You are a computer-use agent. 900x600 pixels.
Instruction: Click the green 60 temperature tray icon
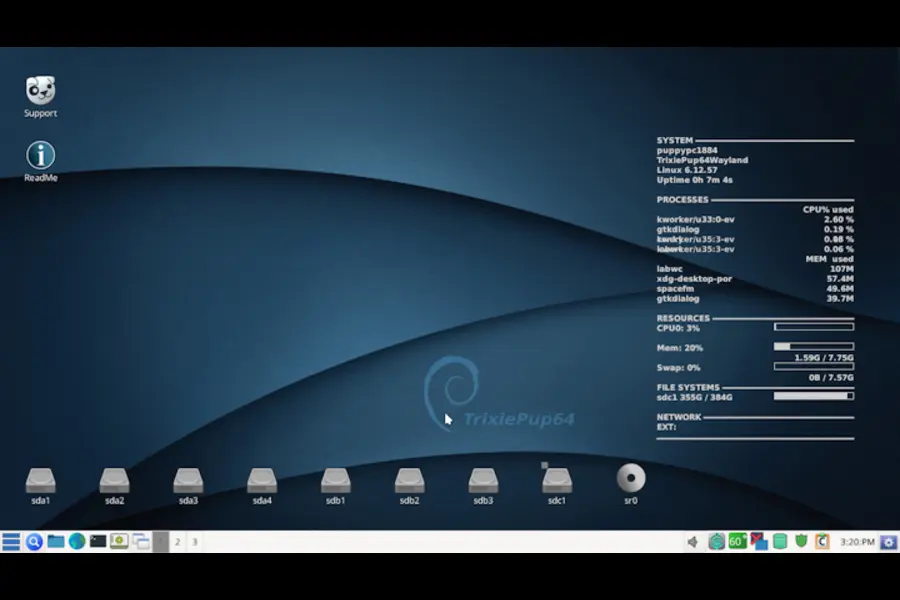[738, 541]
